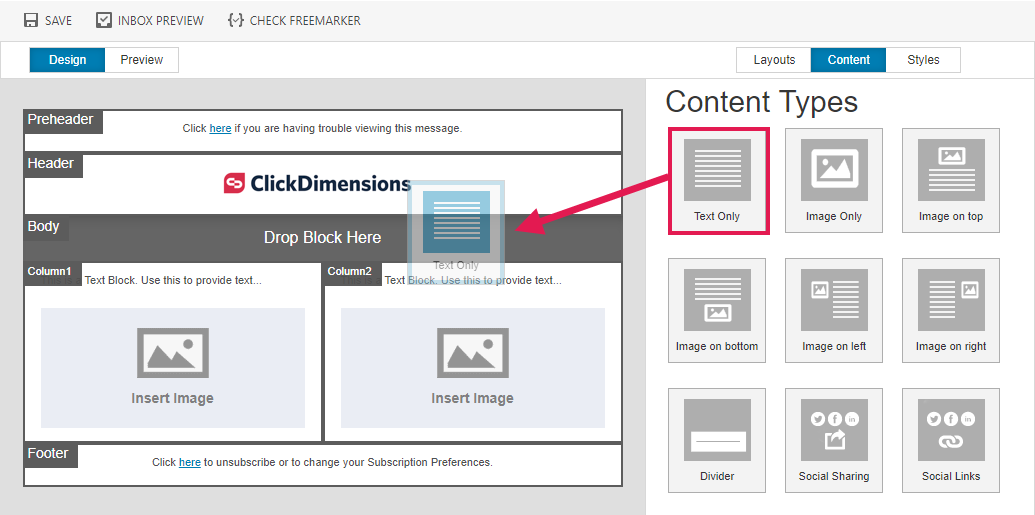Select the Image Only content type
The width and height of the screenshot is (1035, 515).
(x=834, y=180)
